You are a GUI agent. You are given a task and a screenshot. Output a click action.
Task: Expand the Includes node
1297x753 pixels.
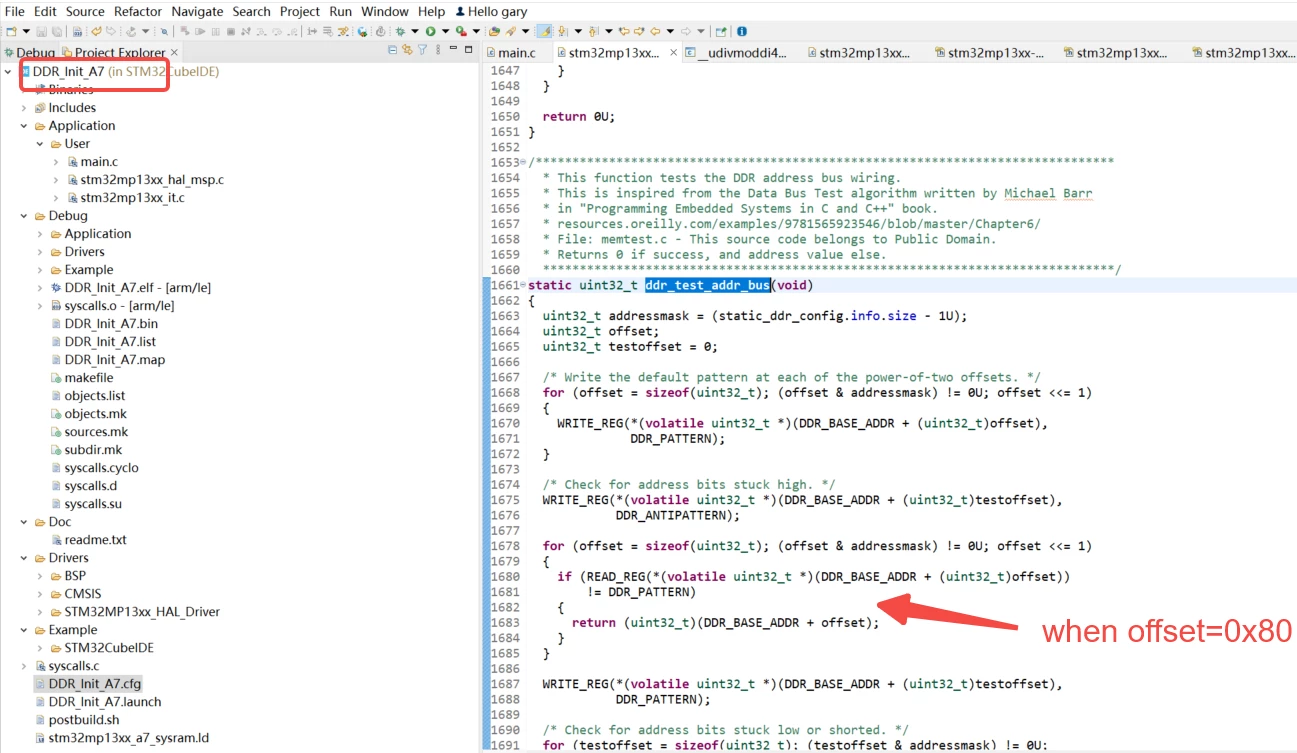(24, 108)
